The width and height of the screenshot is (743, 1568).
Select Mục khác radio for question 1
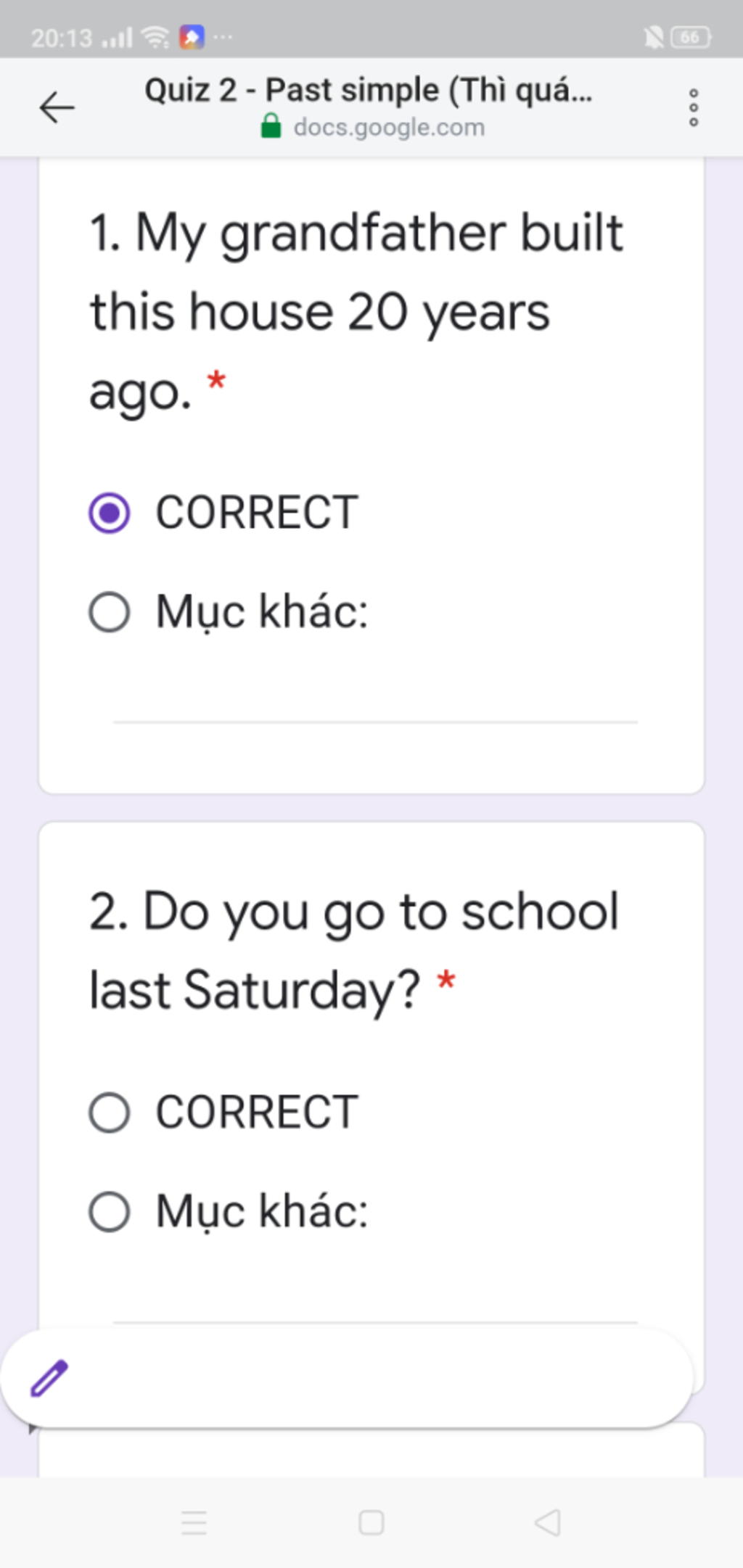(110, 612)
